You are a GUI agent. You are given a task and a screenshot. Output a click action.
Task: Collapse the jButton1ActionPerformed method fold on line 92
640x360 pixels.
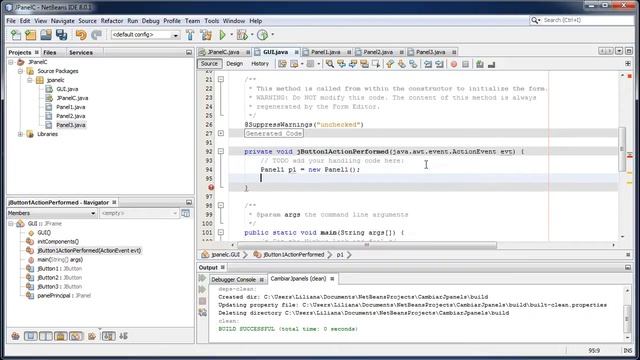point(221,151)
